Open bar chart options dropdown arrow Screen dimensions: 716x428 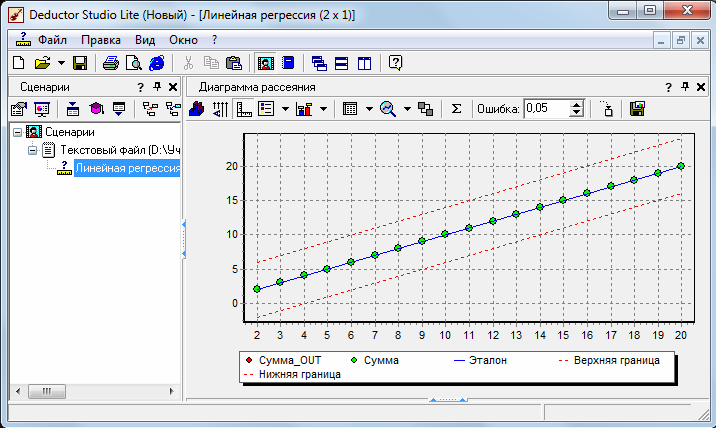[x=323, y=109]
